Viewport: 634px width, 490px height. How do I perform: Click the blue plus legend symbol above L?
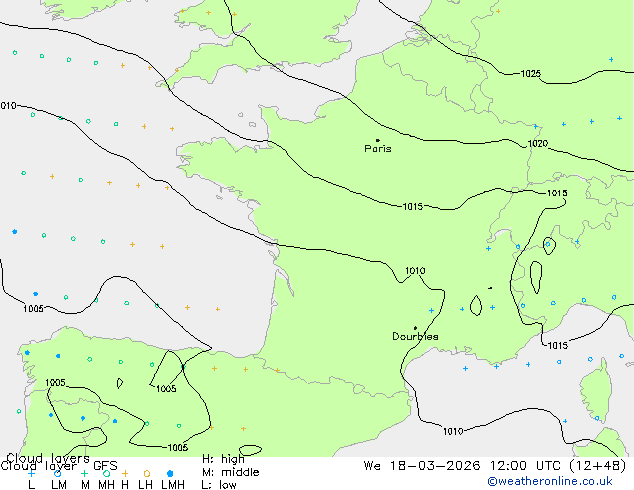click(x=31, y=473)
